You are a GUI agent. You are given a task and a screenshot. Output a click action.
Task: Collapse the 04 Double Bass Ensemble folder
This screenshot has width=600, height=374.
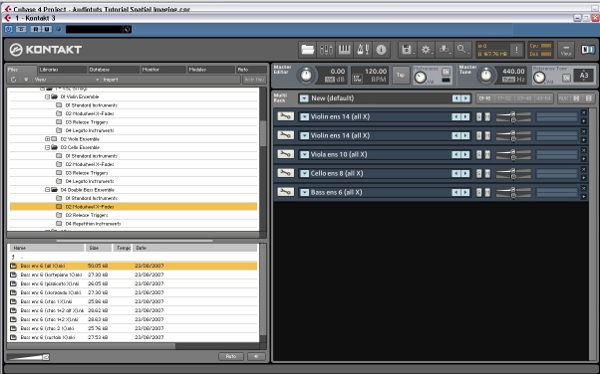tap(47, 190)
